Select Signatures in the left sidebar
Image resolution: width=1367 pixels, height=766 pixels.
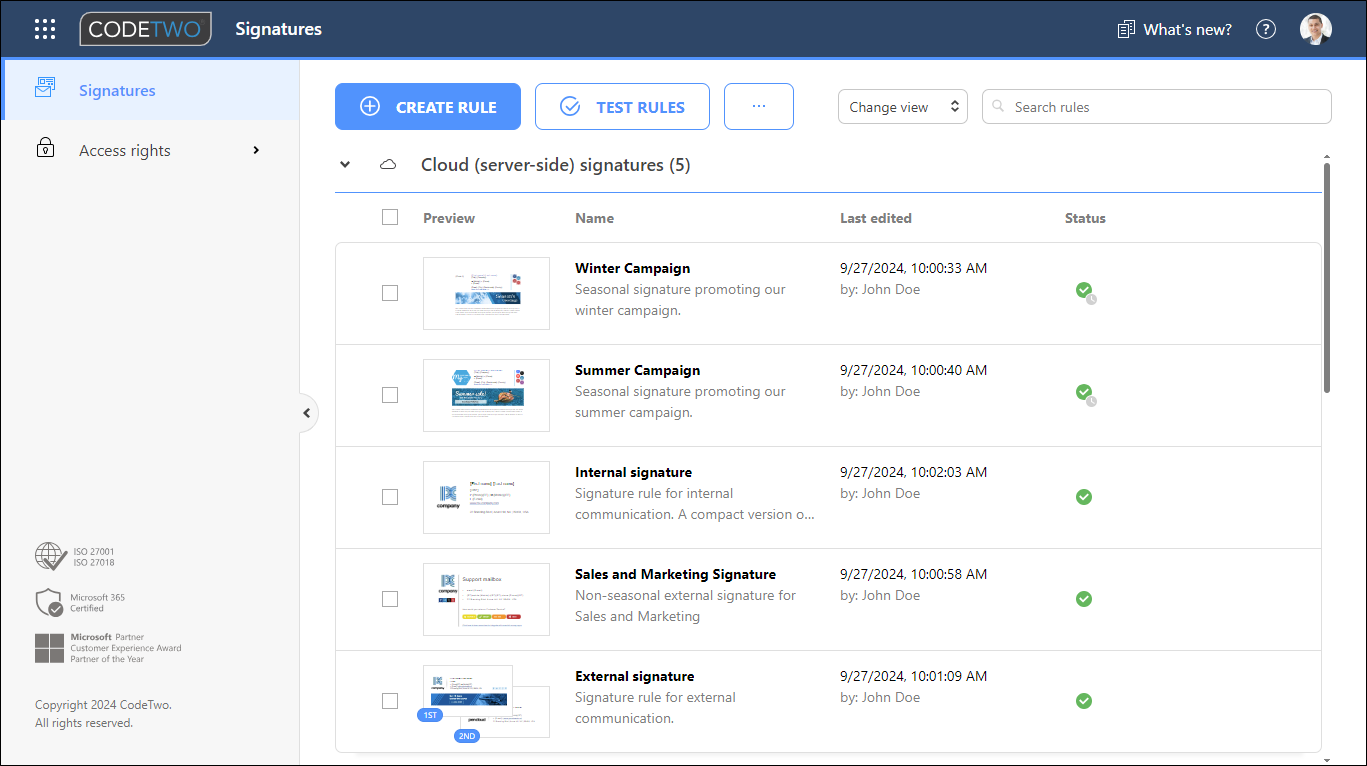pos(117,90)
